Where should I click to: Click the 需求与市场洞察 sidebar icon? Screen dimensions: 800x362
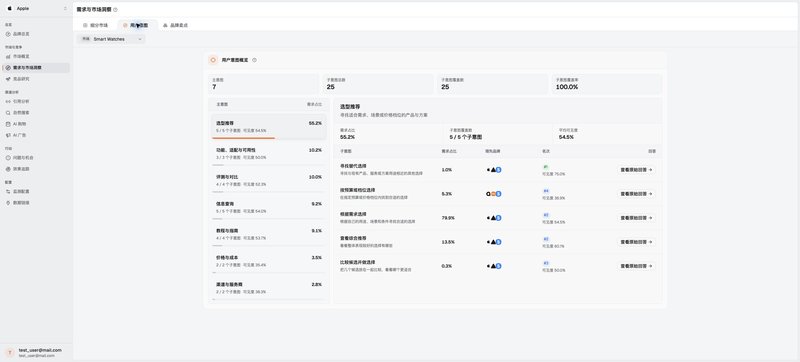pos(8,67)
